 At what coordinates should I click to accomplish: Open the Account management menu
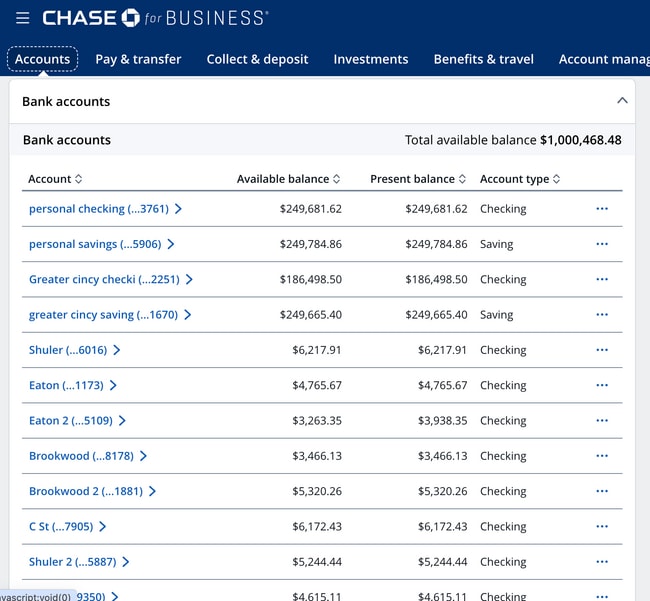(604, 59)
